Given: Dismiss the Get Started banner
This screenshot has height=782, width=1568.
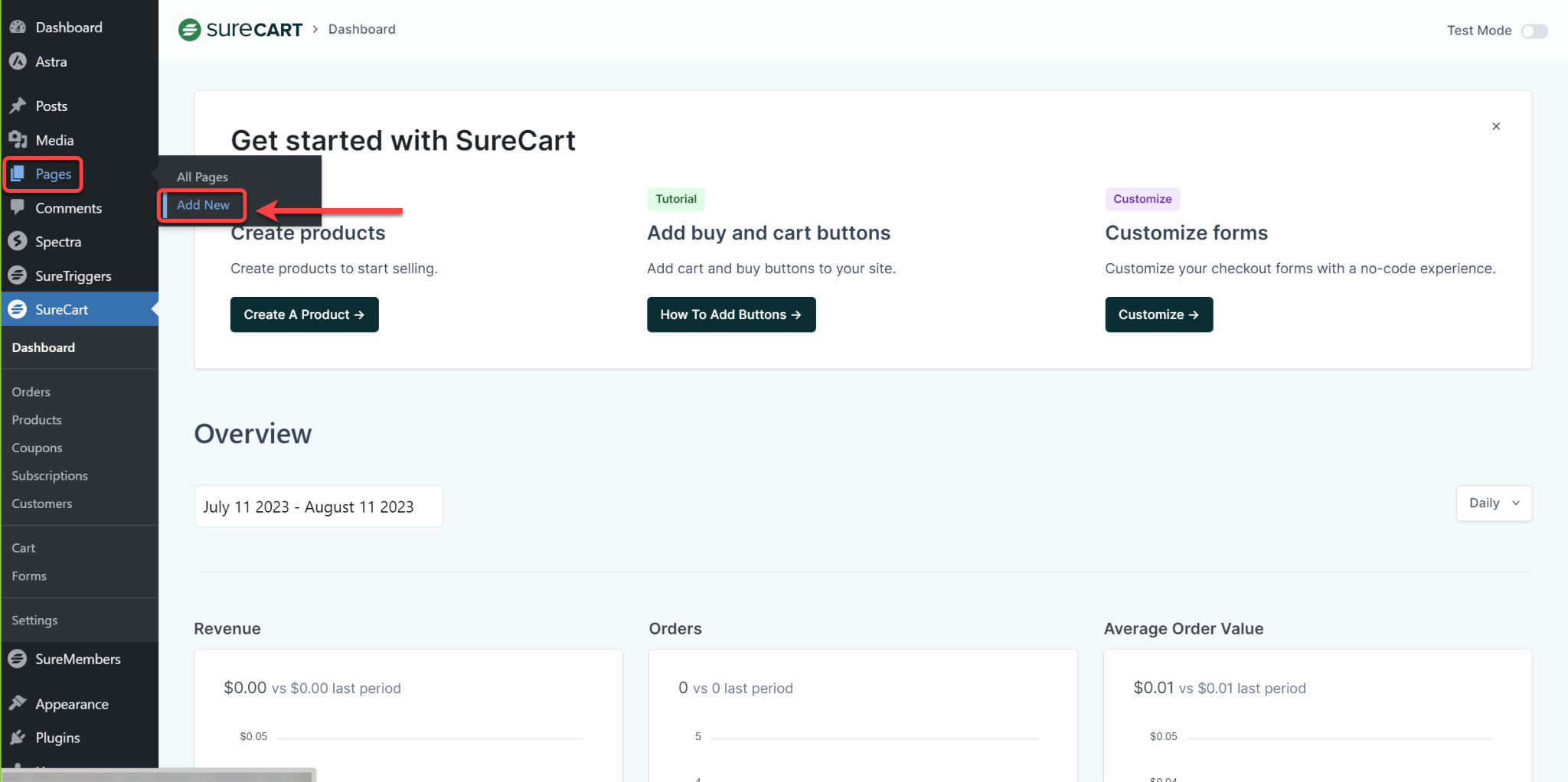Looking at the screenshot, I should click(1495, 125).
